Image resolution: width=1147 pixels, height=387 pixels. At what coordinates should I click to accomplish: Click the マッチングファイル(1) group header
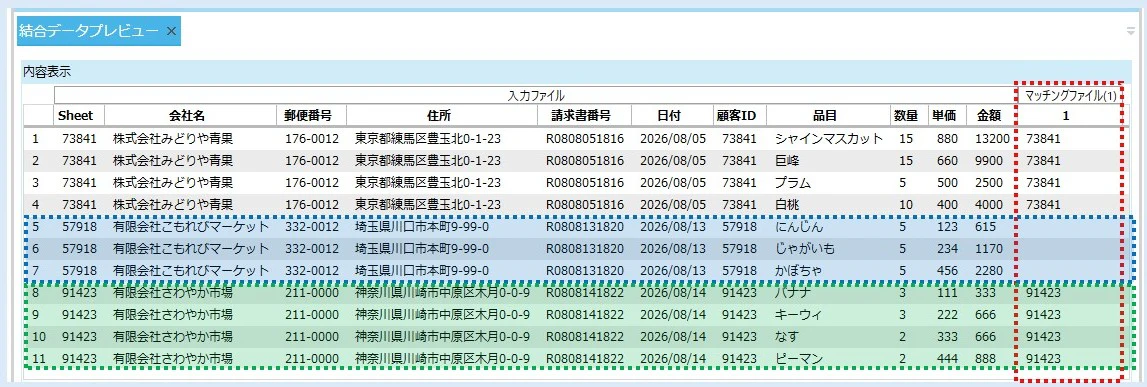[1070, 96]
